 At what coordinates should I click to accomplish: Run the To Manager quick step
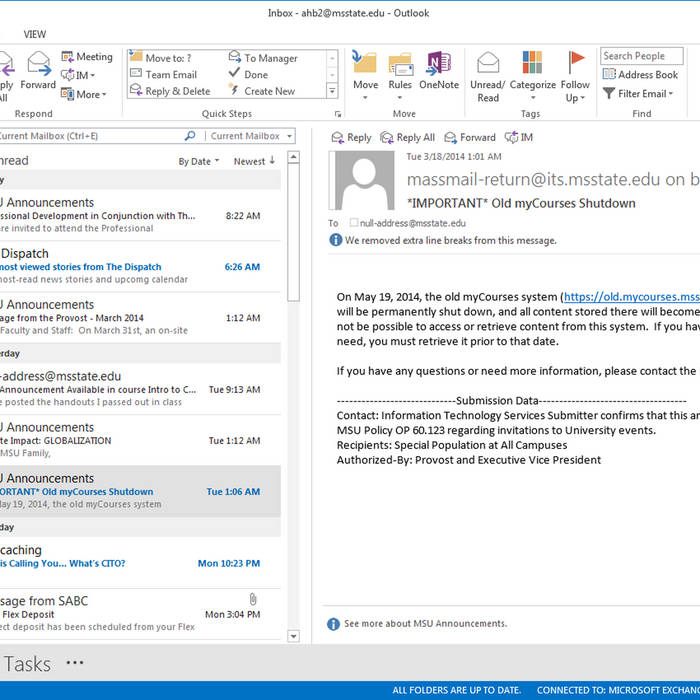[x=263, y=58]
